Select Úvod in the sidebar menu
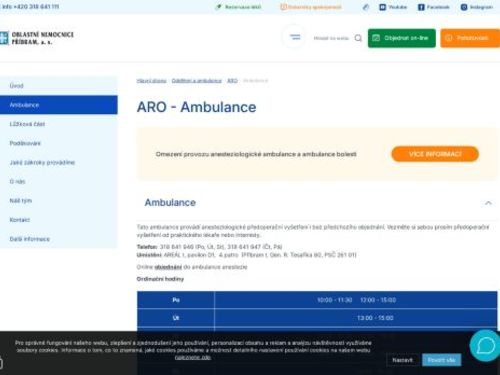Screen dimensions: 500x375 click(x=59, y=86)
